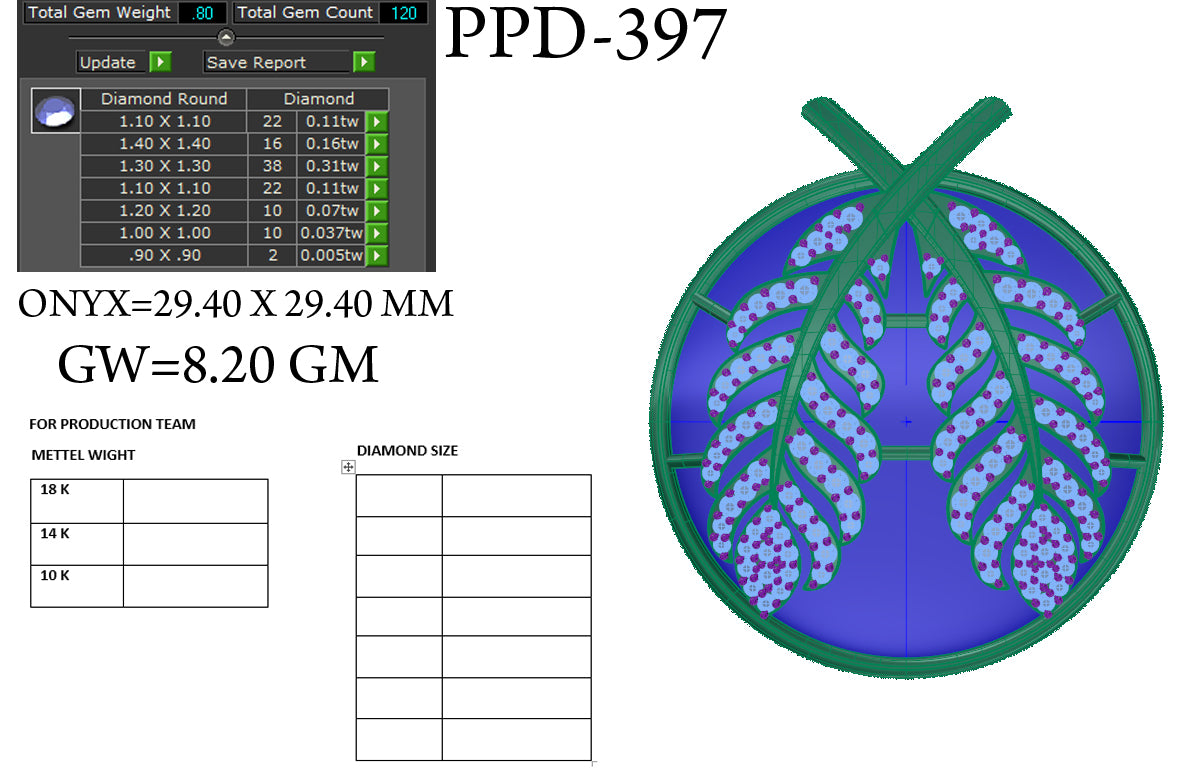Click the Total Gem Weight value field

click(x=200, y=12)
